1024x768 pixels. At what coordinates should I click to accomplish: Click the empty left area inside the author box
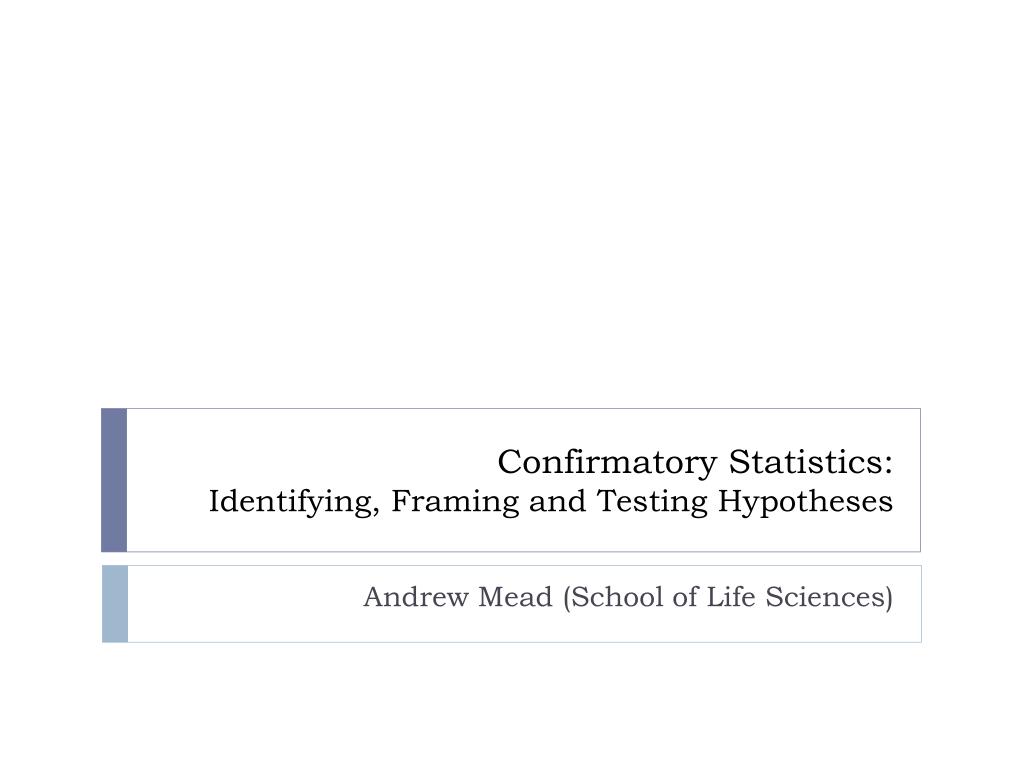(x=242, y=604)
